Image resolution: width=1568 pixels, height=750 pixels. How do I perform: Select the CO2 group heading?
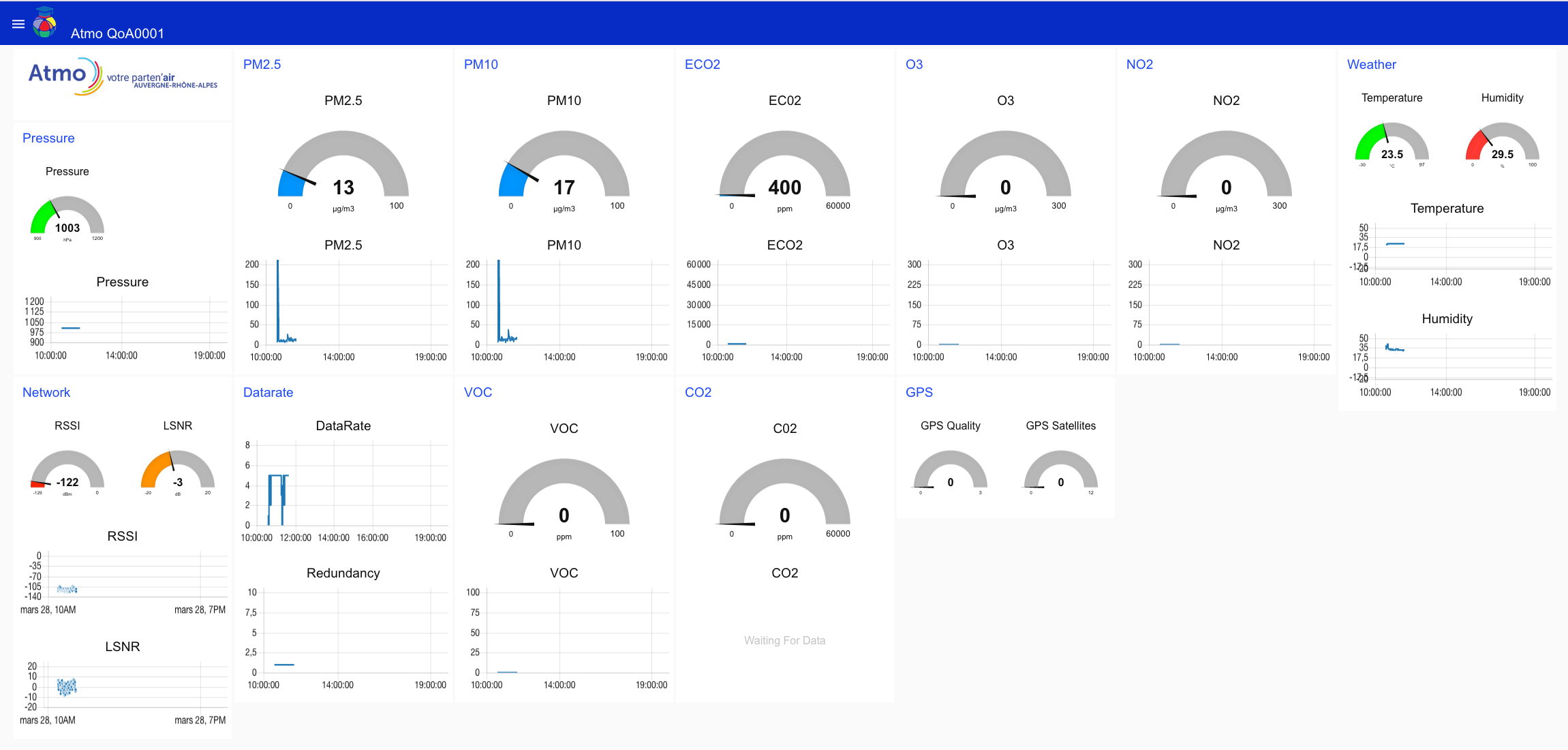click(698, 392)
